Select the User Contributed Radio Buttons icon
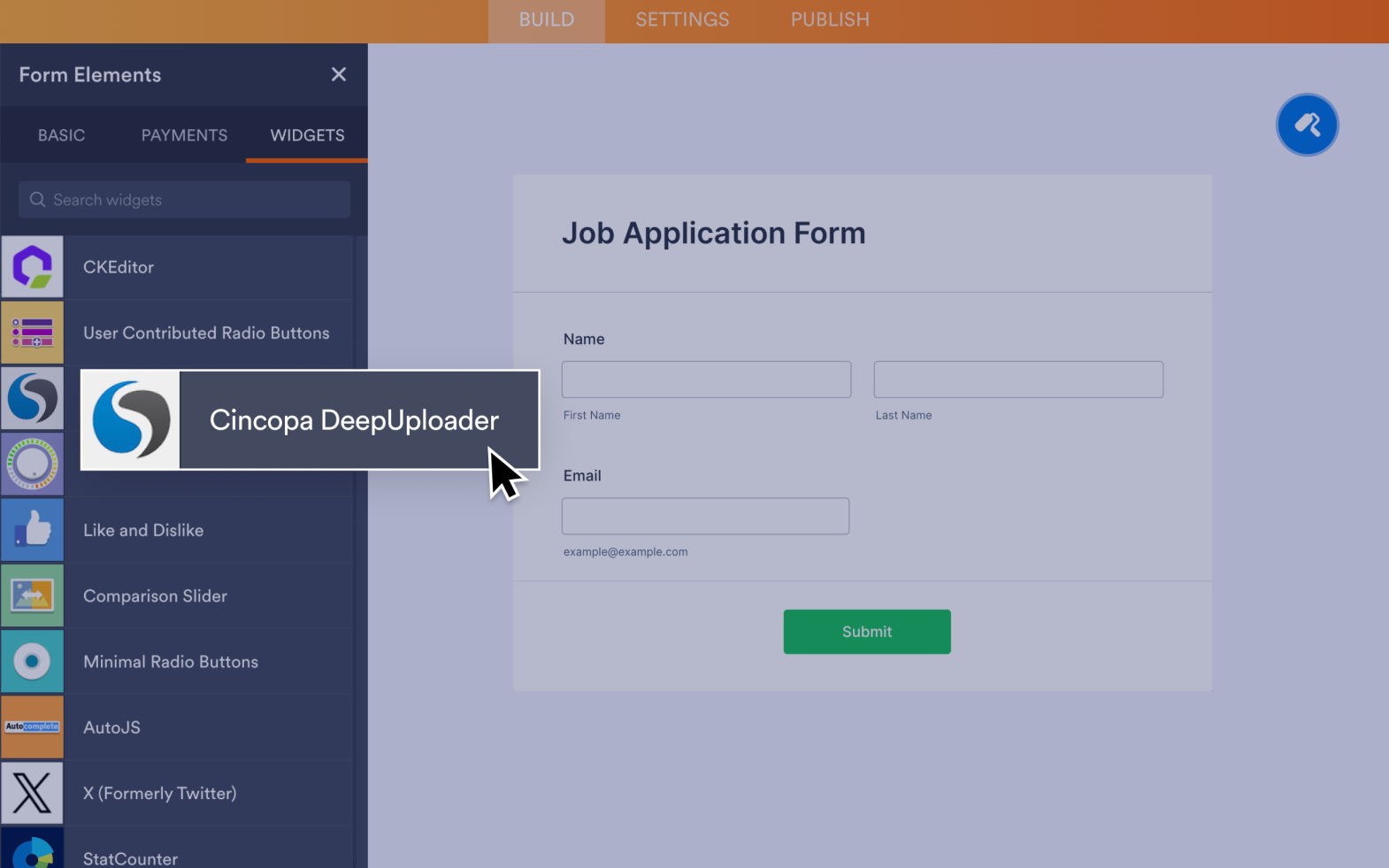 (33, 333)
